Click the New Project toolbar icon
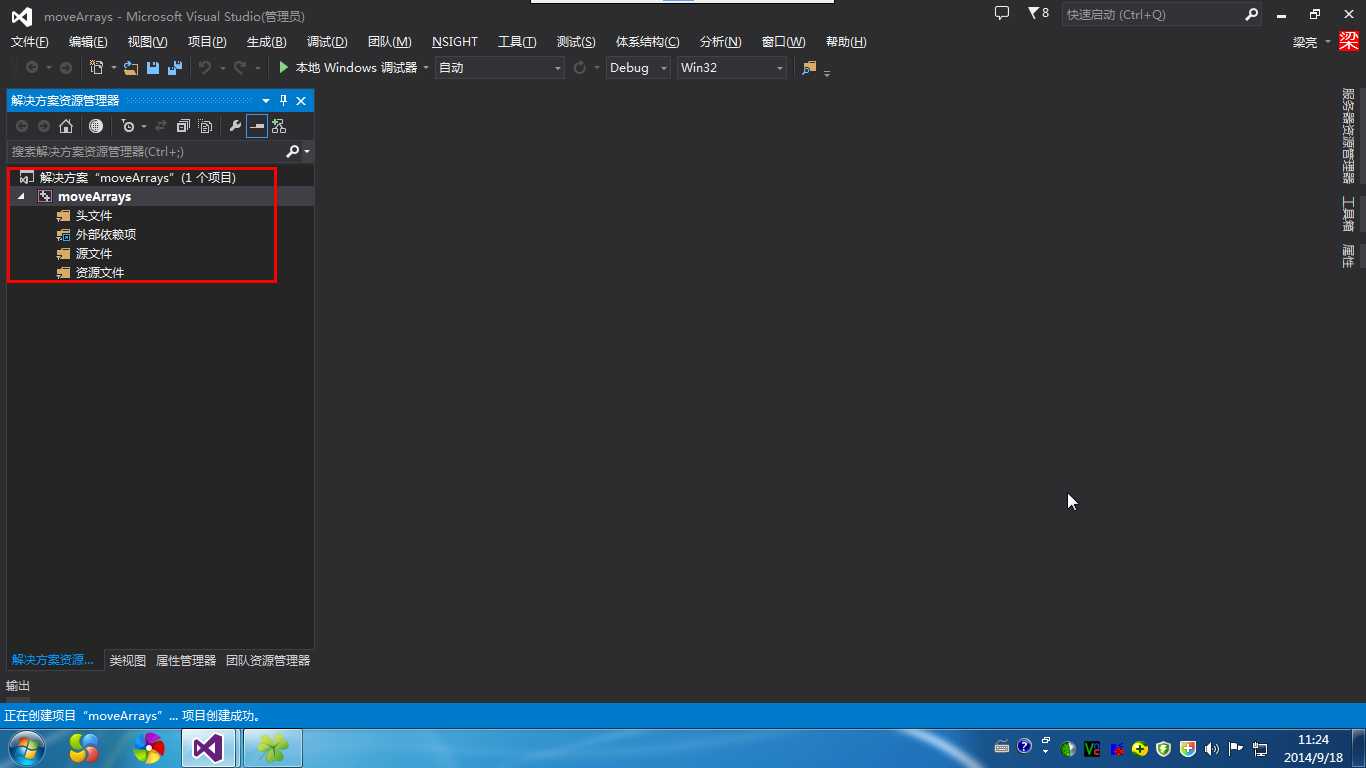This screenshot has height=768, width=1366. point(96,67)
